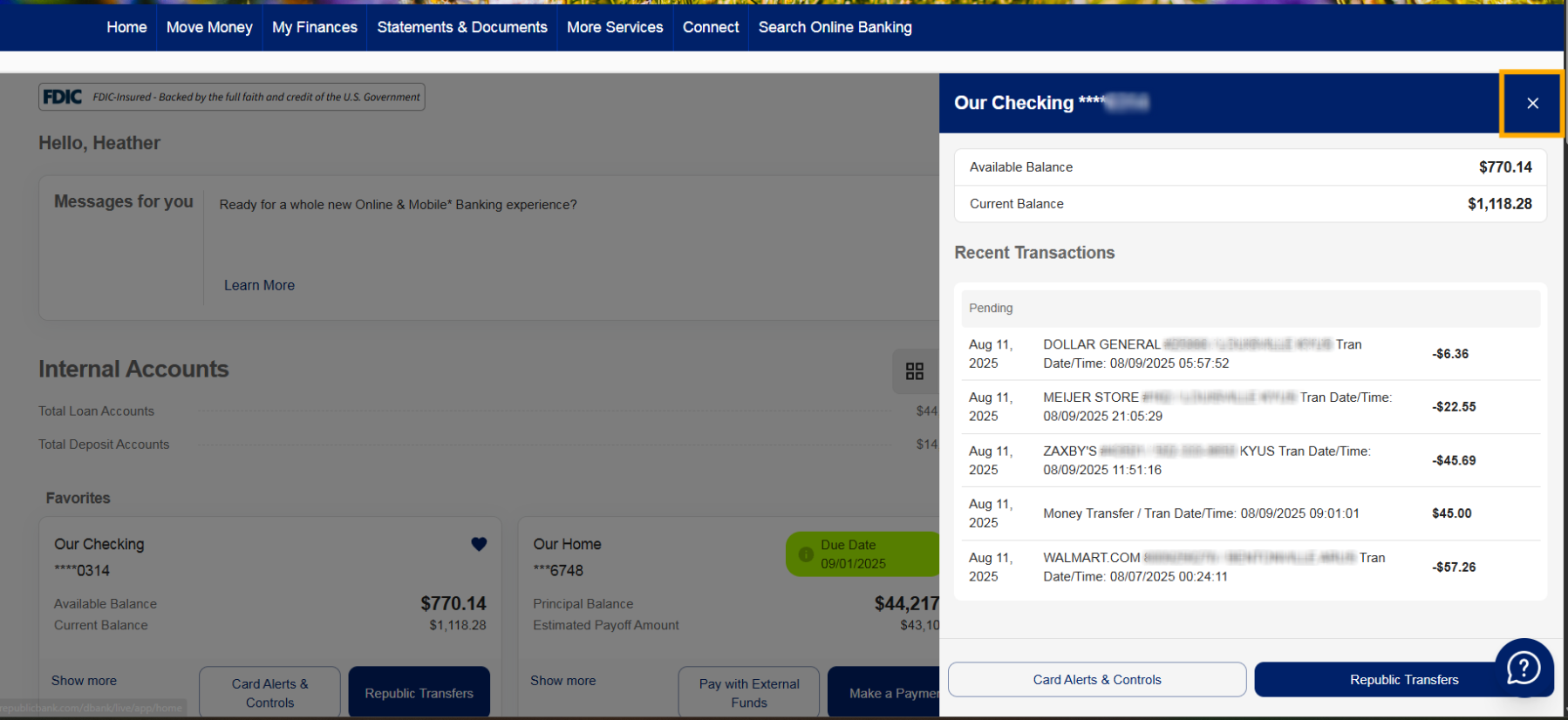Click the $45.00 transfer amount

pyautogui.click(x=1451, y=513)
